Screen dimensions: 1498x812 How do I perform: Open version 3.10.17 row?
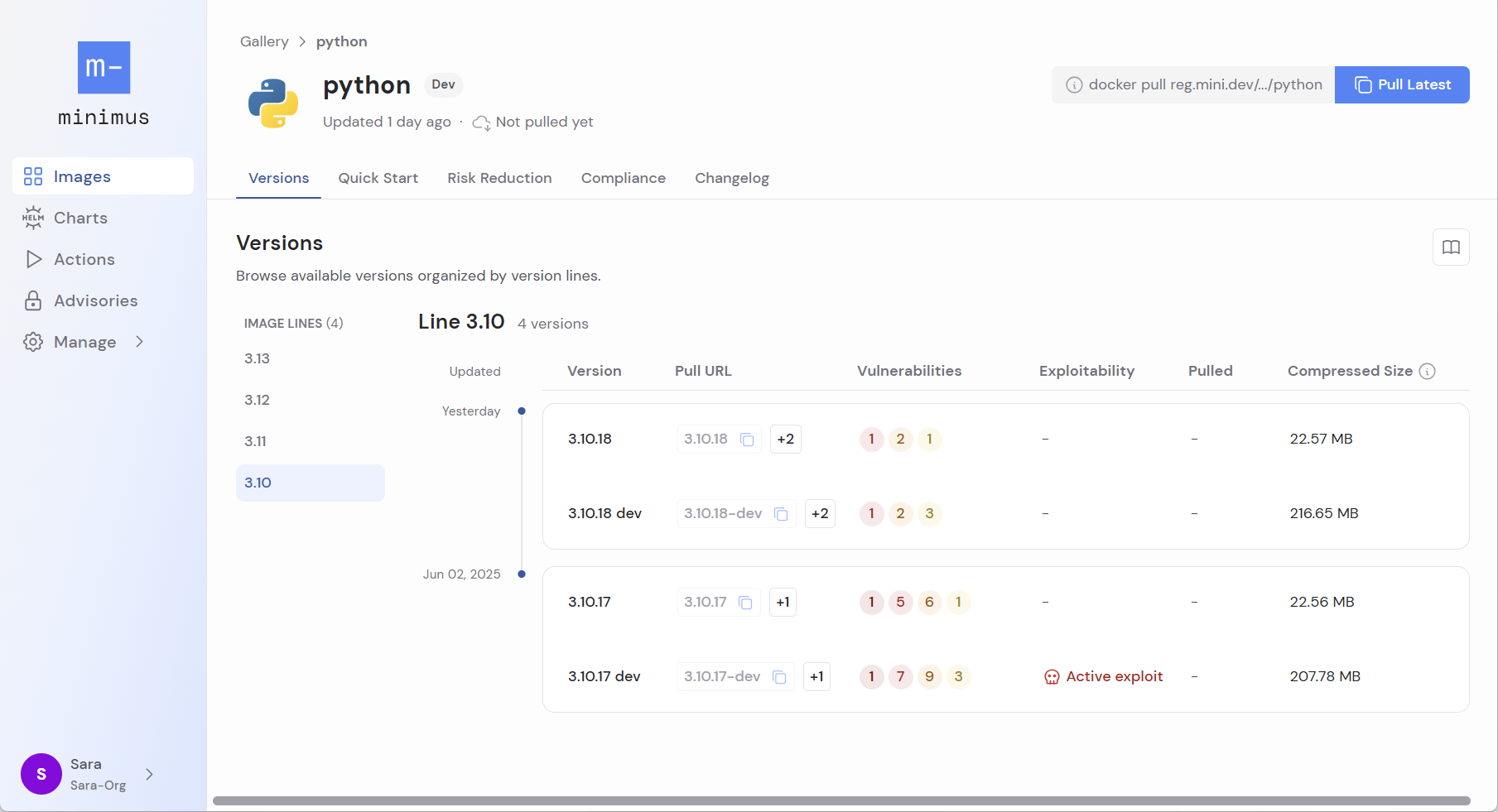(1006, 602)
